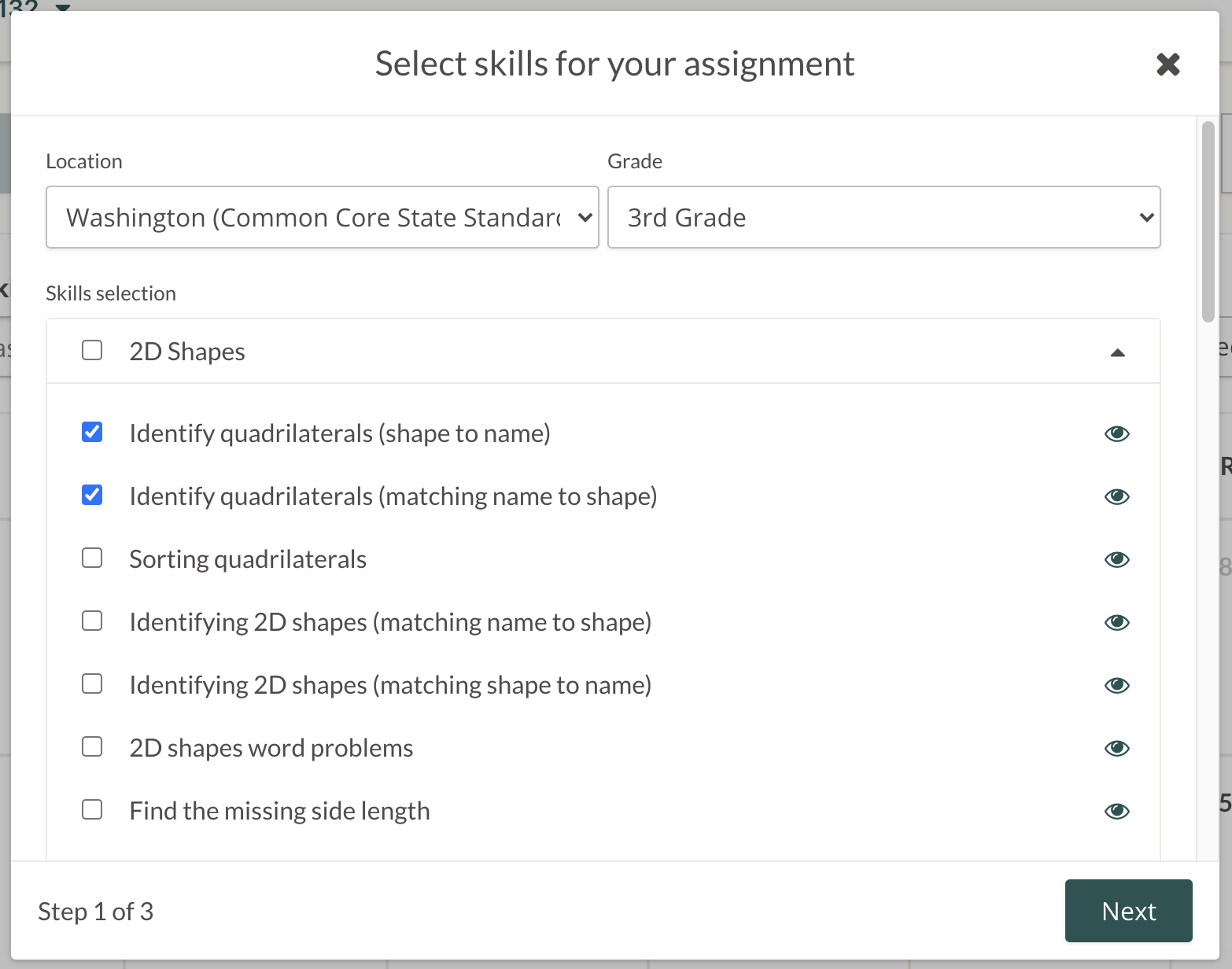Open the Location dropdown showing Washington
Viewport: 1232px width, 969px height.
point(323,217)
